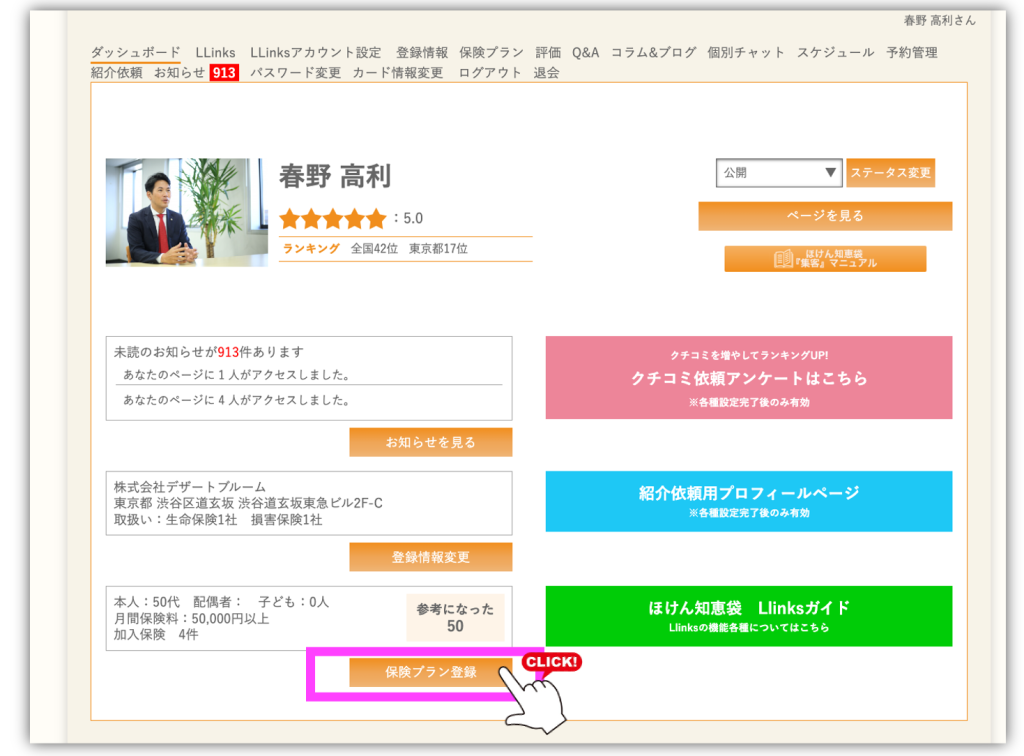The image size is (1024, 756).
Task: Click the address line 東京都 渋谷区道玄坂
Action: 248,503
